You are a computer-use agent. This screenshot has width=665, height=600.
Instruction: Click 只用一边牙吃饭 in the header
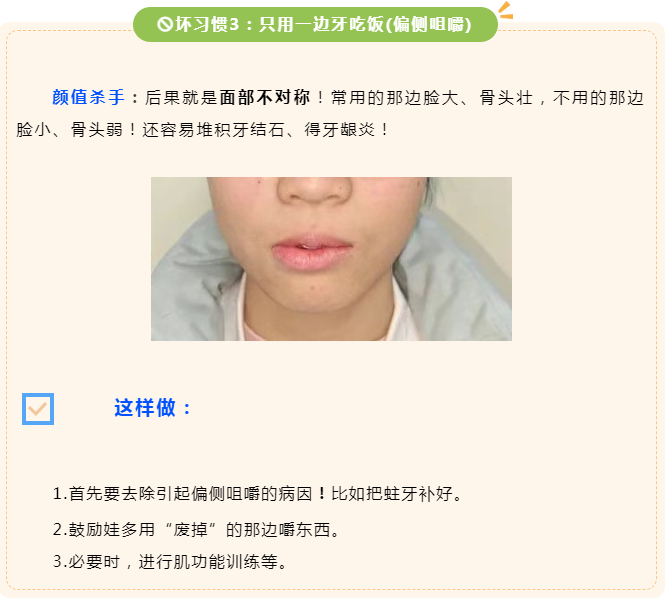(x=321, y=24)
